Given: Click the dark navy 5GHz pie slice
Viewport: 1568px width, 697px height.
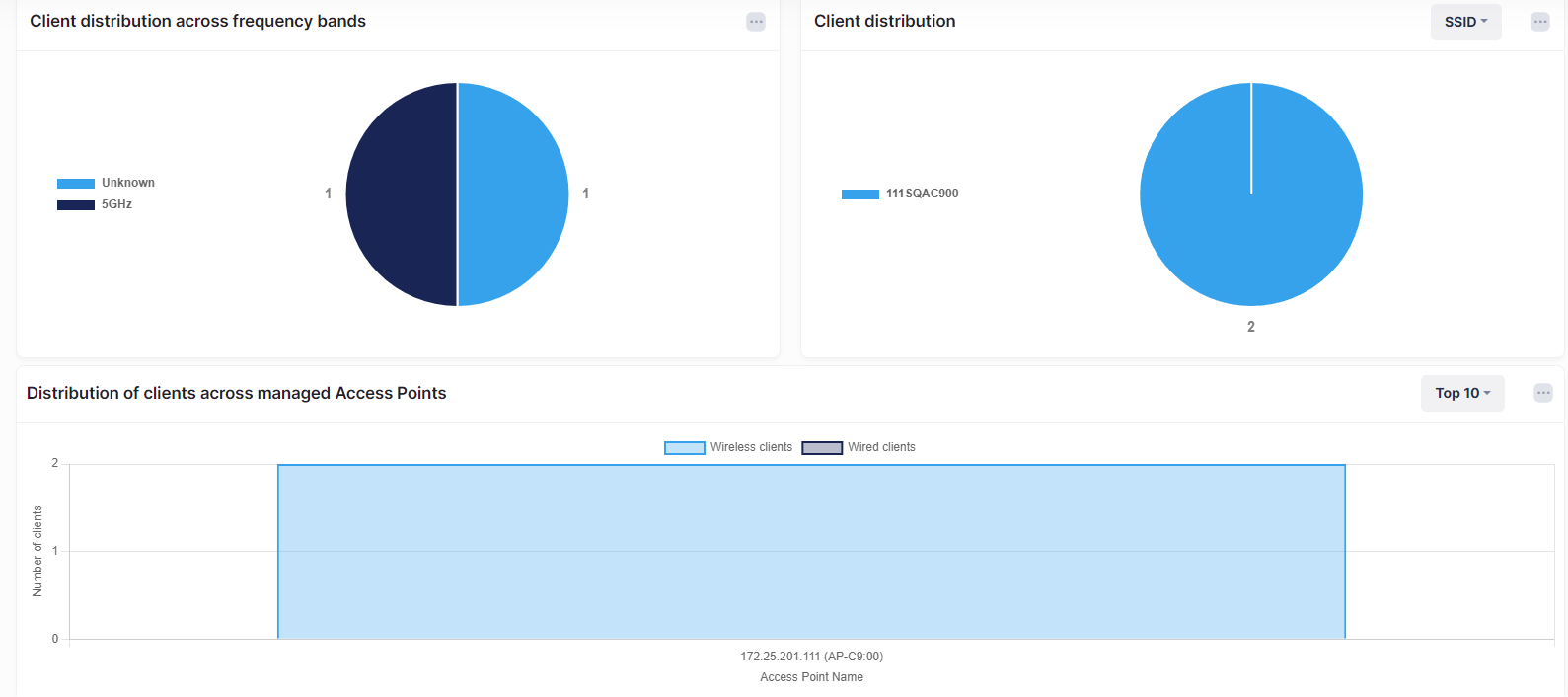Looking at the screenshot, I should click(402, 194).
